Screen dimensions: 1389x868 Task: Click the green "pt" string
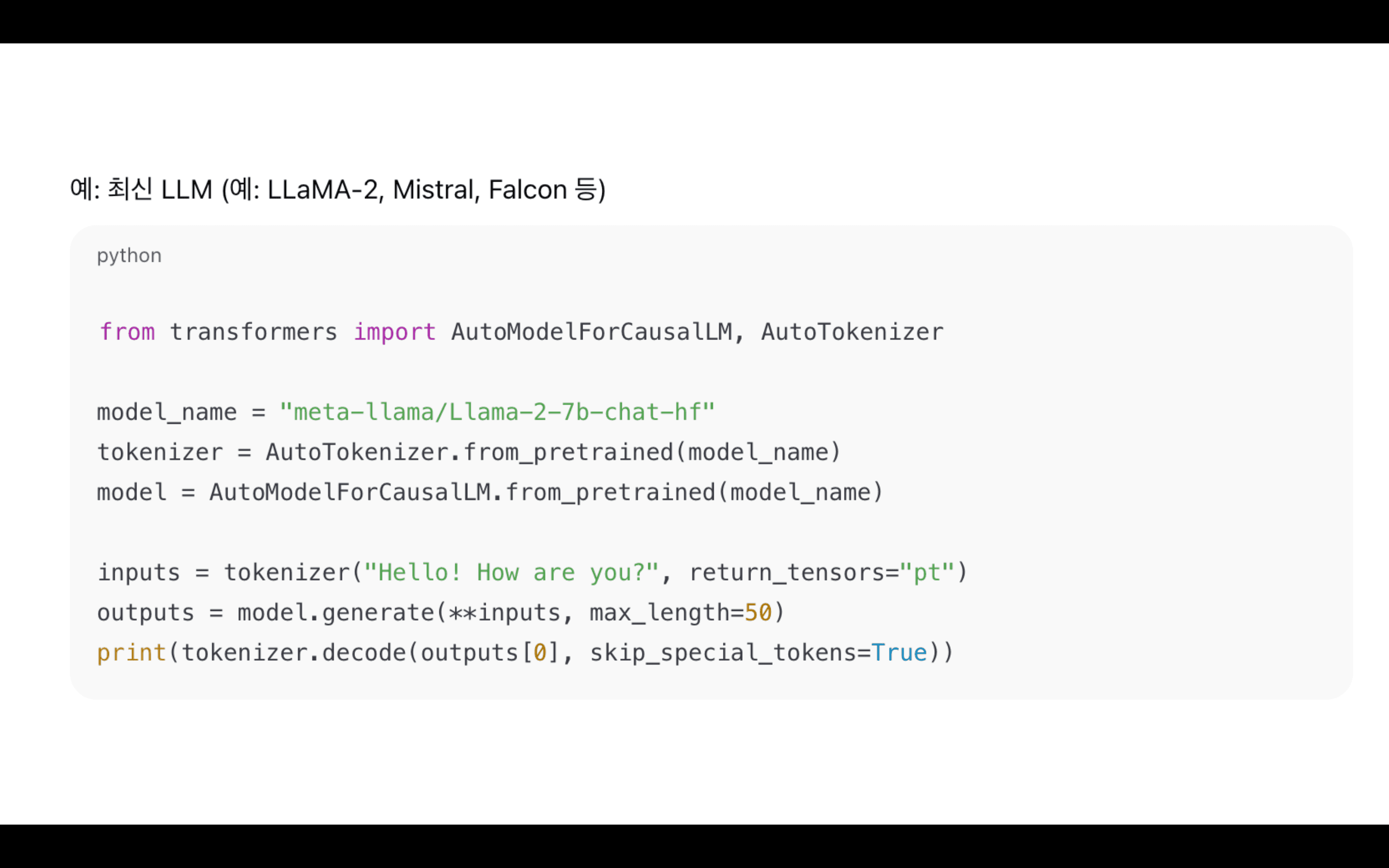point(926,572)
